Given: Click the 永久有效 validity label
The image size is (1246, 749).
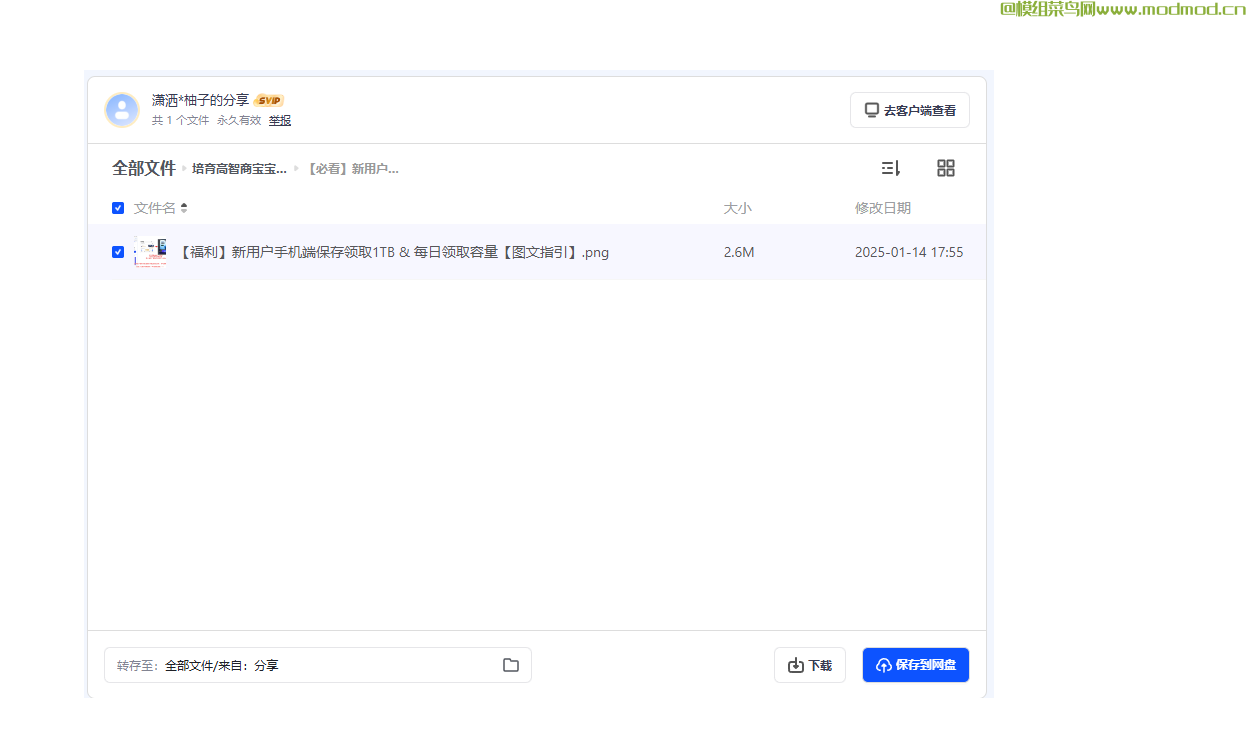Looking at the screenshot, I should tap(239, 120).
